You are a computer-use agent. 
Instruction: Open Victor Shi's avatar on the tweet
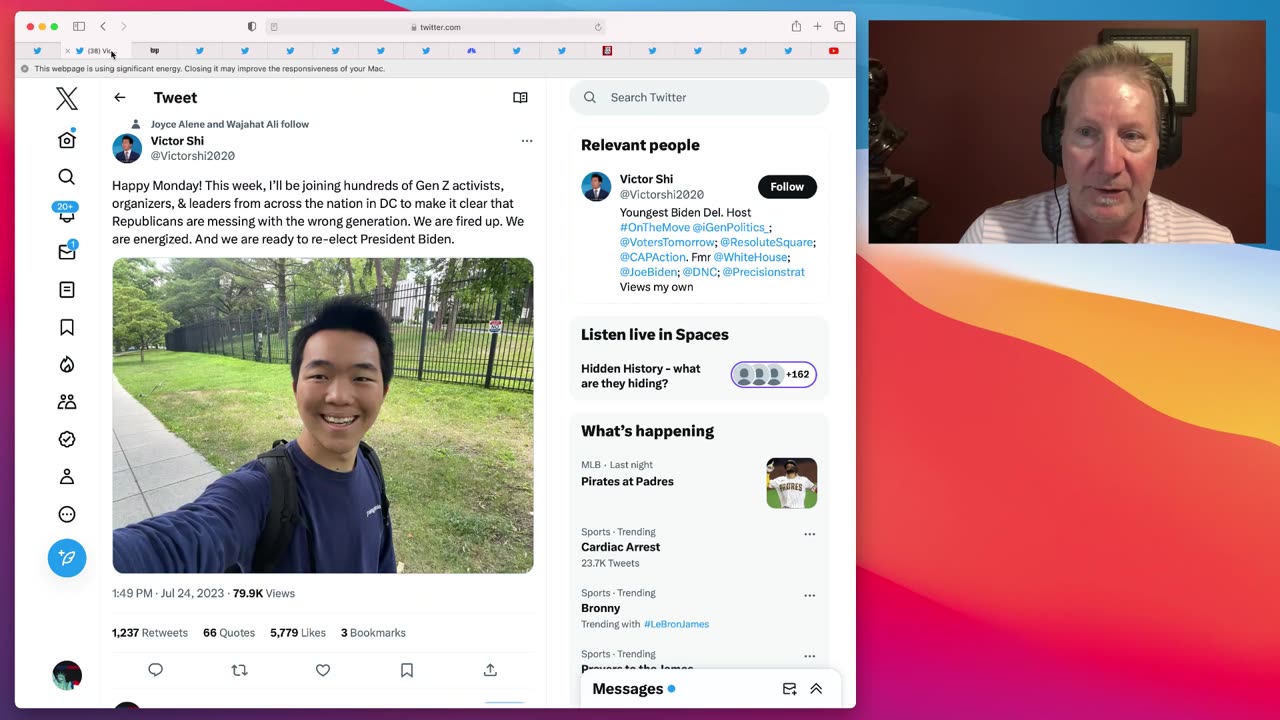click(x=127, y=148)
